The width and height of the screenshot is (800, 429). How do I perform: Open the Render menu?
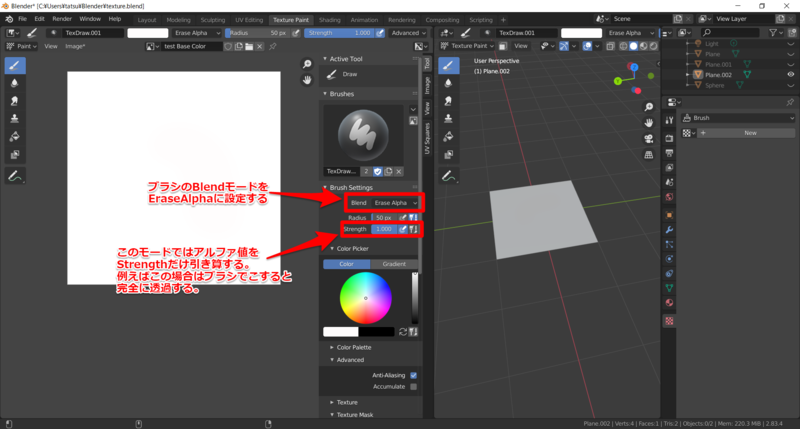coord(62,19)
